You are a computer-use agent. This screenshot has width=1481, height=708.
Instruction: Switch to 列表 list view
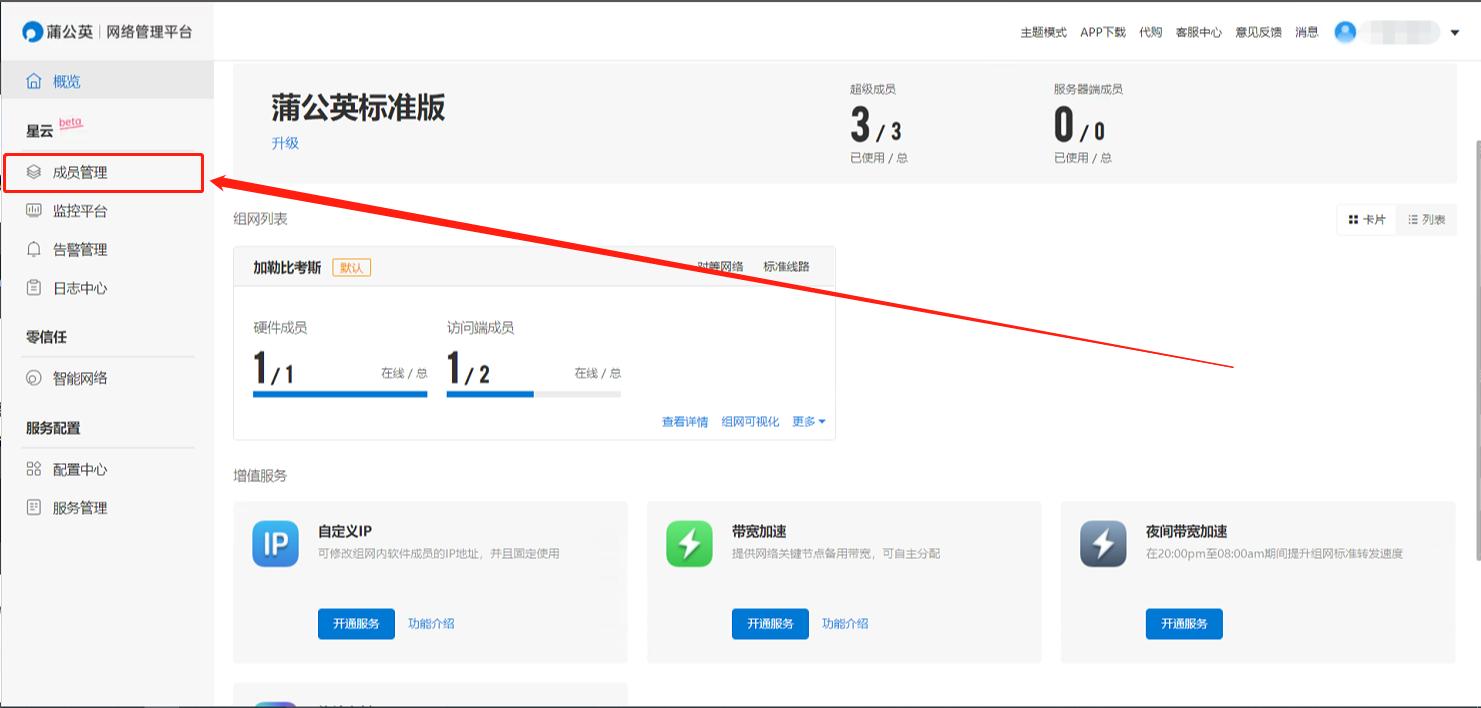[1425, 219]
